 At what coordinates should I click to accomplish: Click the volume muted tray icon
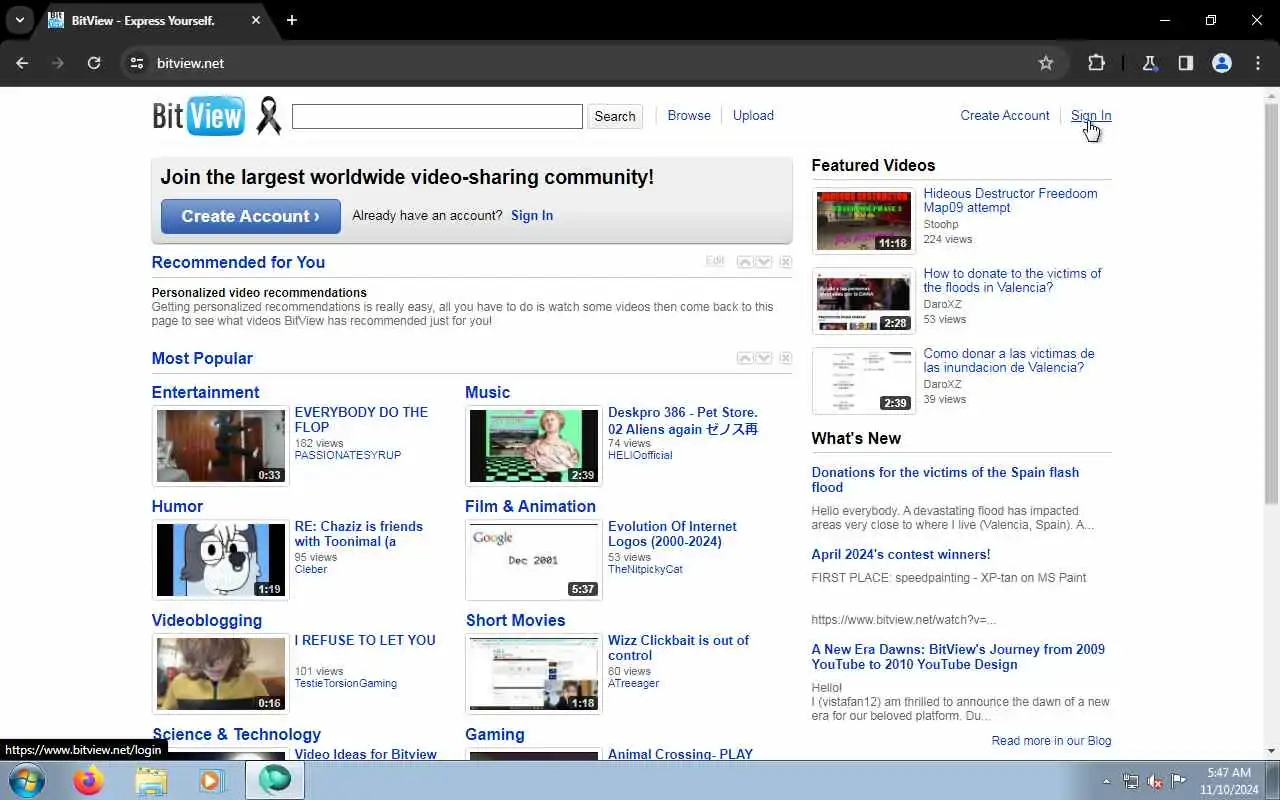pyautogui.click(x=1155, y=781)
